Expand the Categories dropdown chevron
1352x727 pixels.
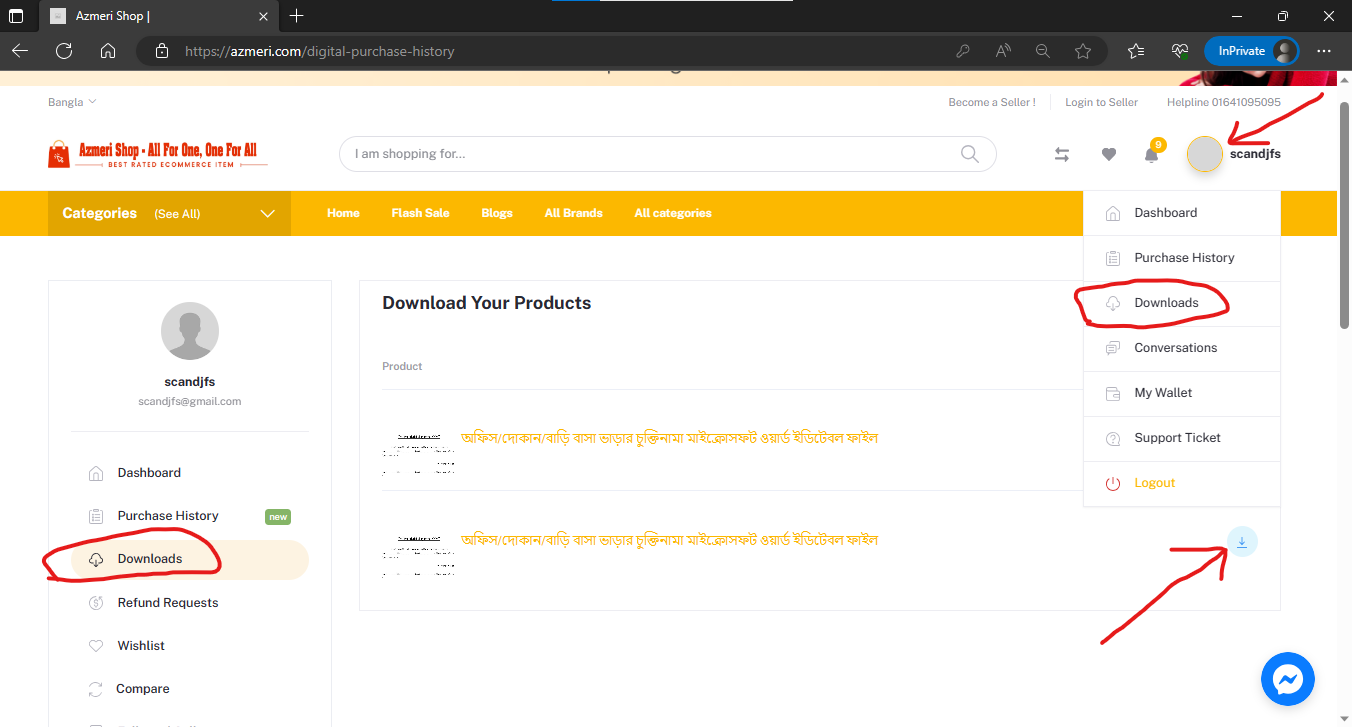[267, 213]
